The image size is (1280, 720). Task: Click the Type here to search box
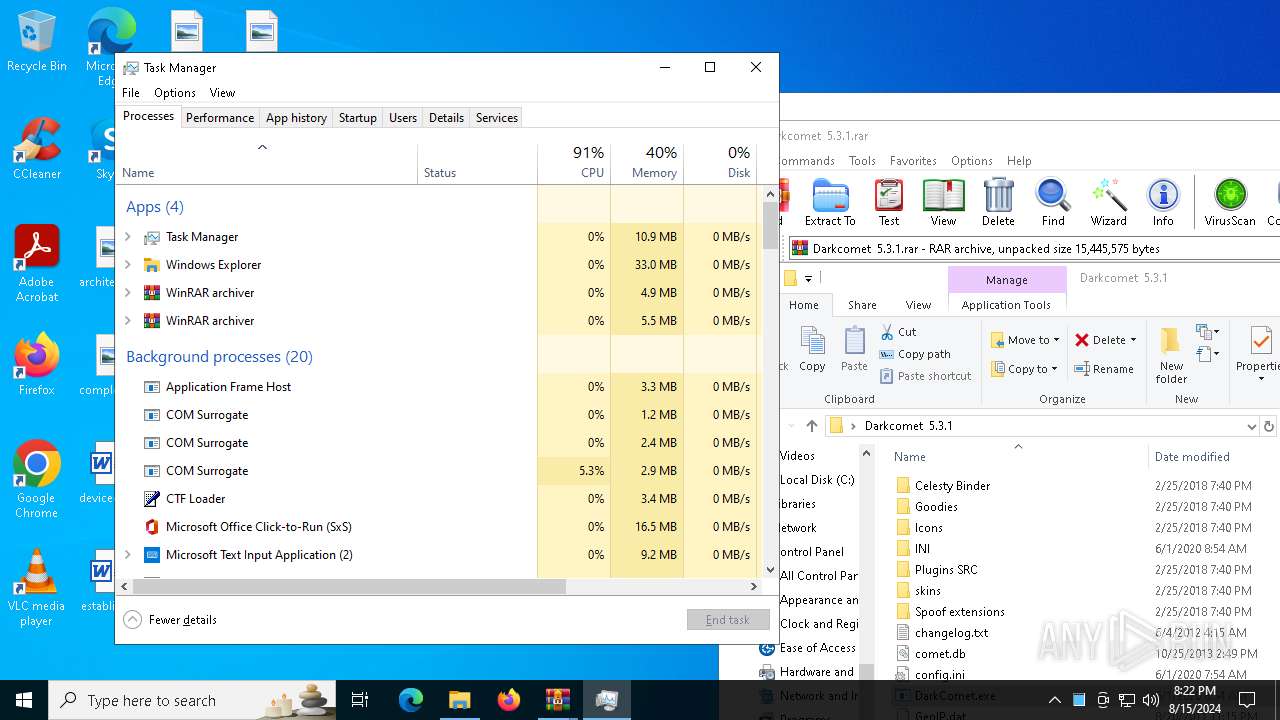click(x=192, y=700)
